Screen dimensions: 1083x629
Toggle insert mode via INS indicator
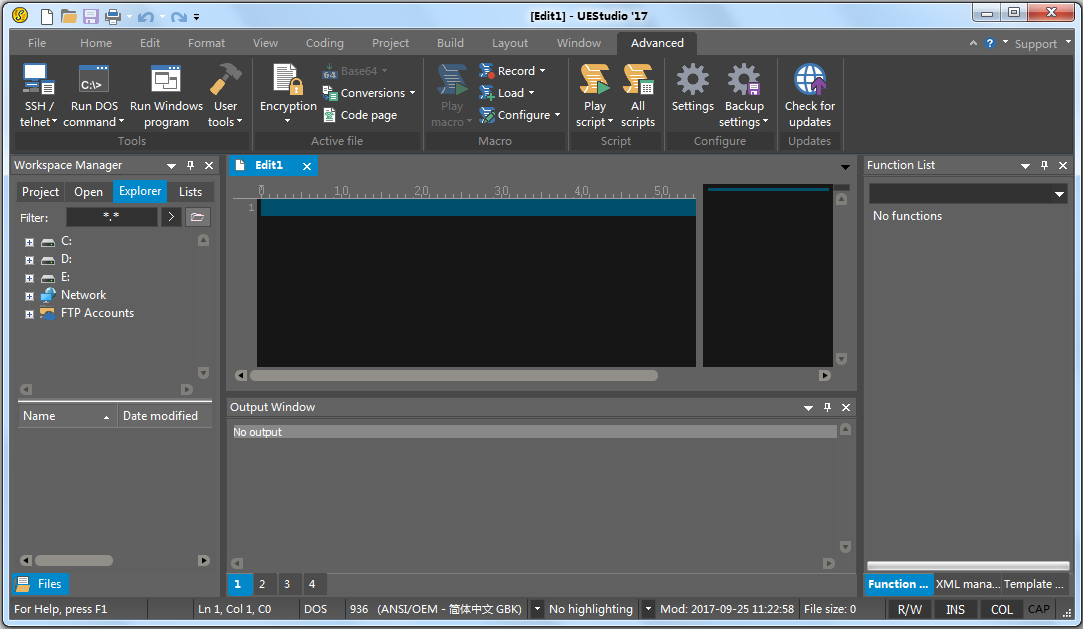[954, 609]
